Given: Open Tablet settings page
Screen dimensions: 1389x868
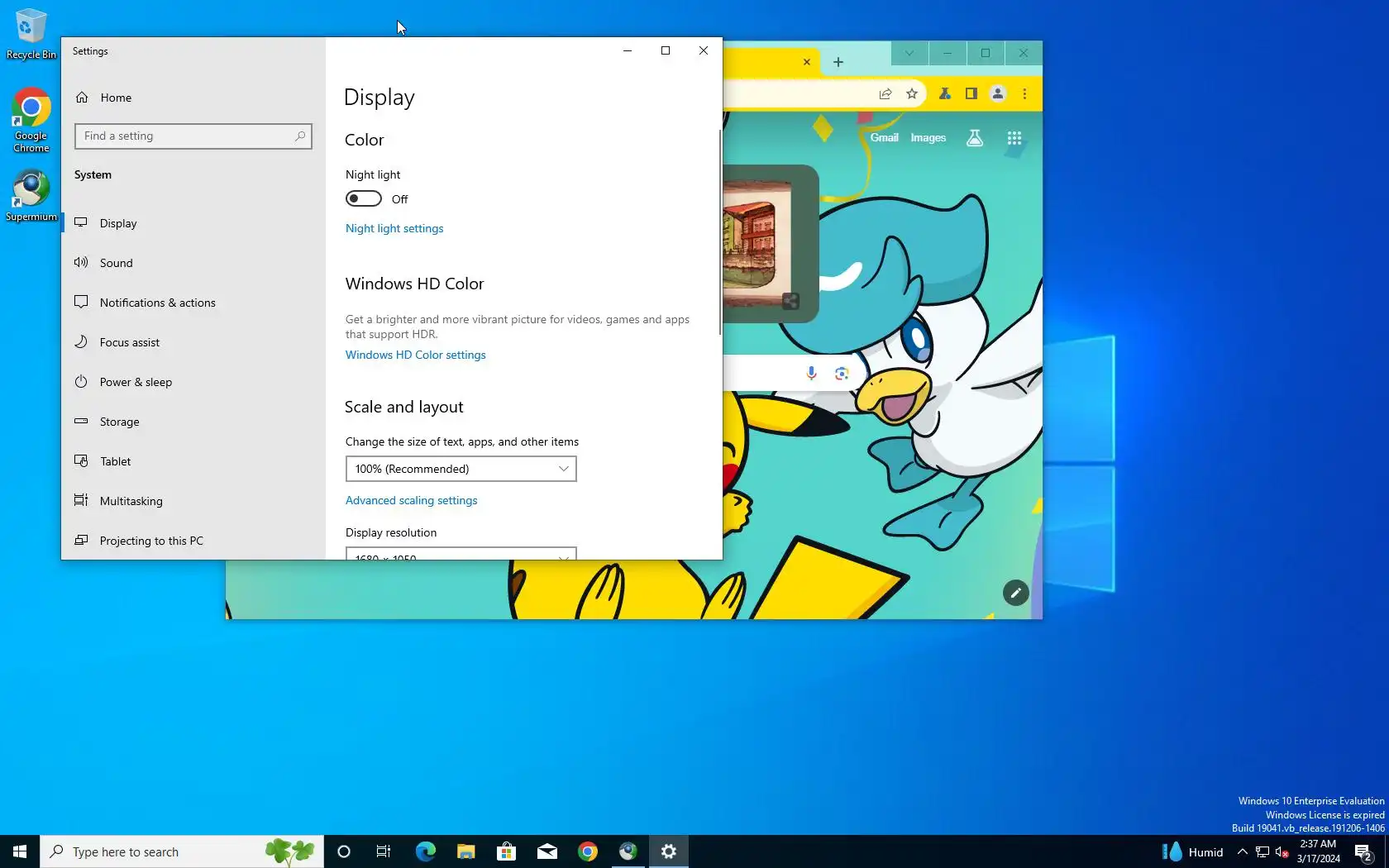Looking at the screenshot, I should [x=193, y=461].
